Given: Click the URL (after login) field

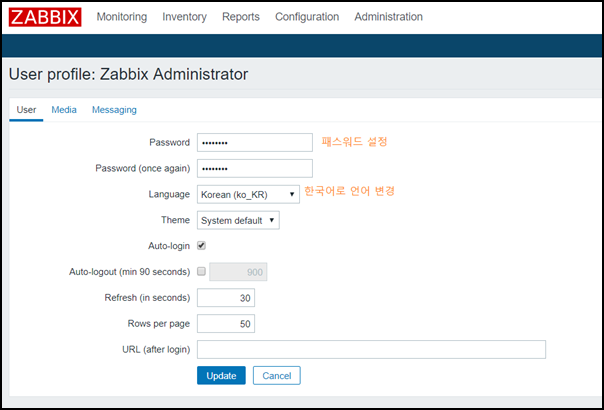Looking at the screenshot, I should tap(371, 350).
